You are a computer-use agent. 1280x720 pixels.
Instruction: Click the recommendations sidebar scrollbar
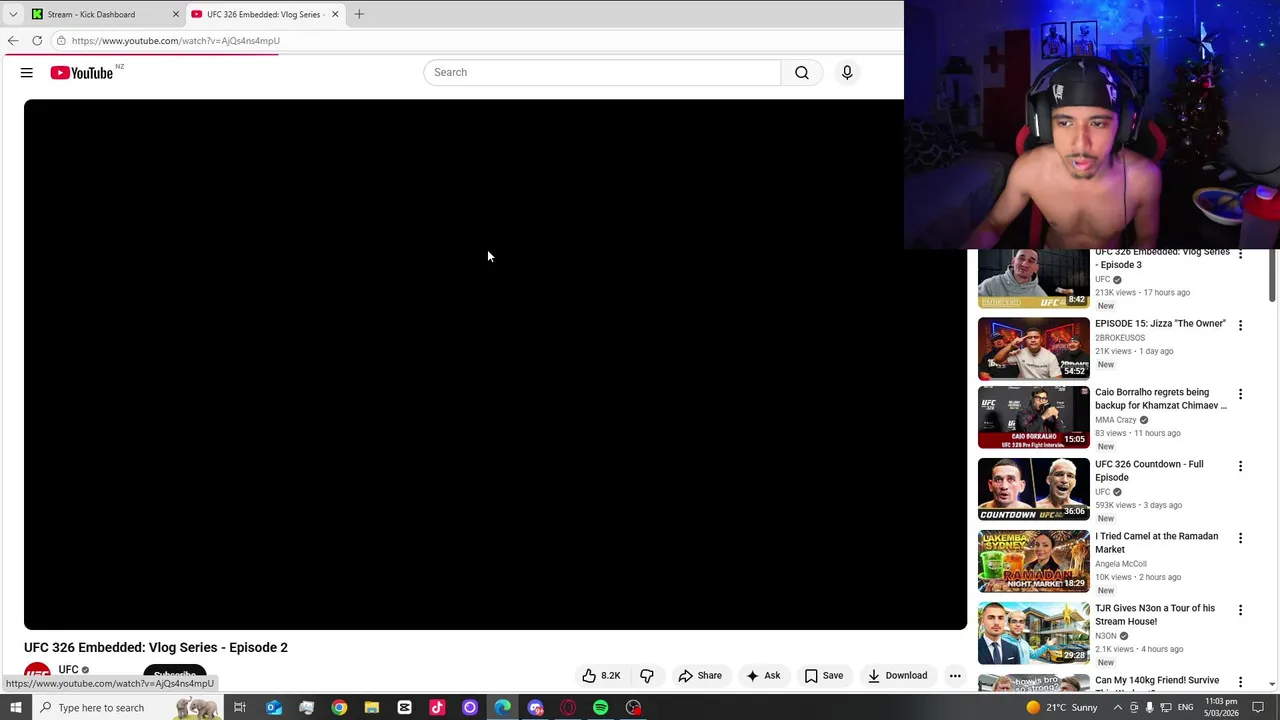click(1272, 274)
